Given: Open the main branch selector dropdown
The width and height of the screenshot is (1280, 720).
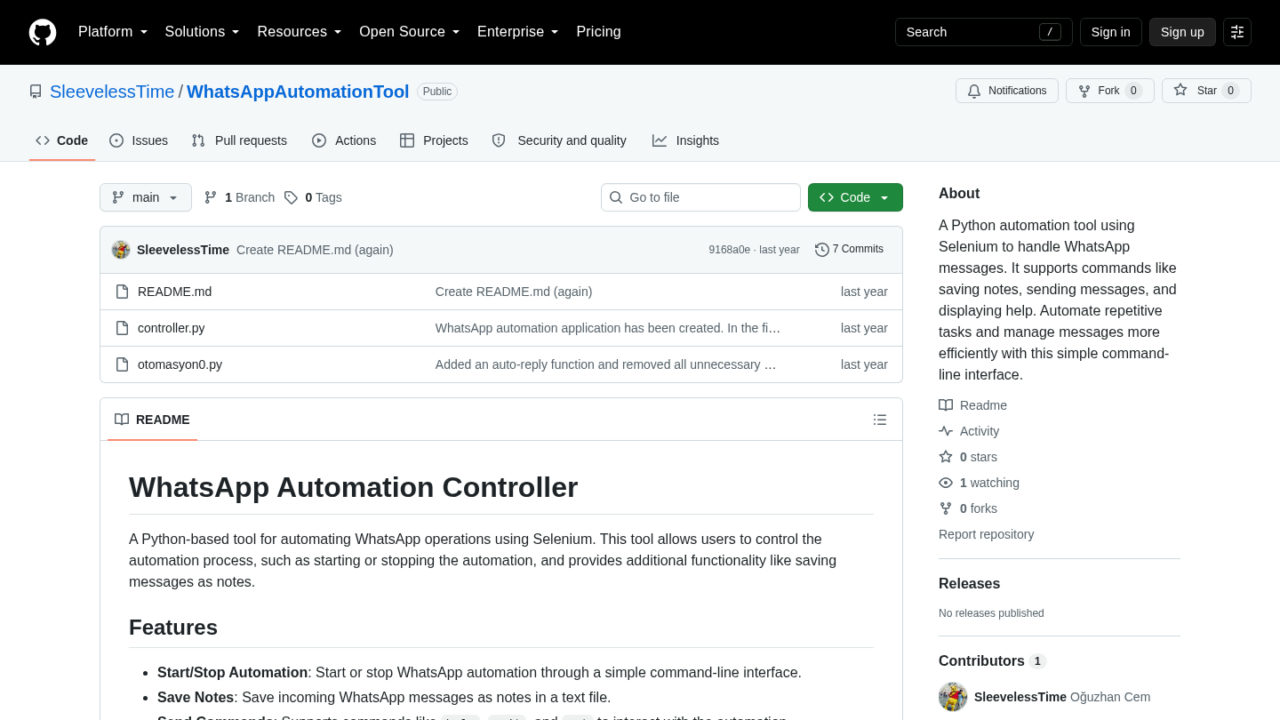Looking at the screenshot, I should click(x=145, y=198).
